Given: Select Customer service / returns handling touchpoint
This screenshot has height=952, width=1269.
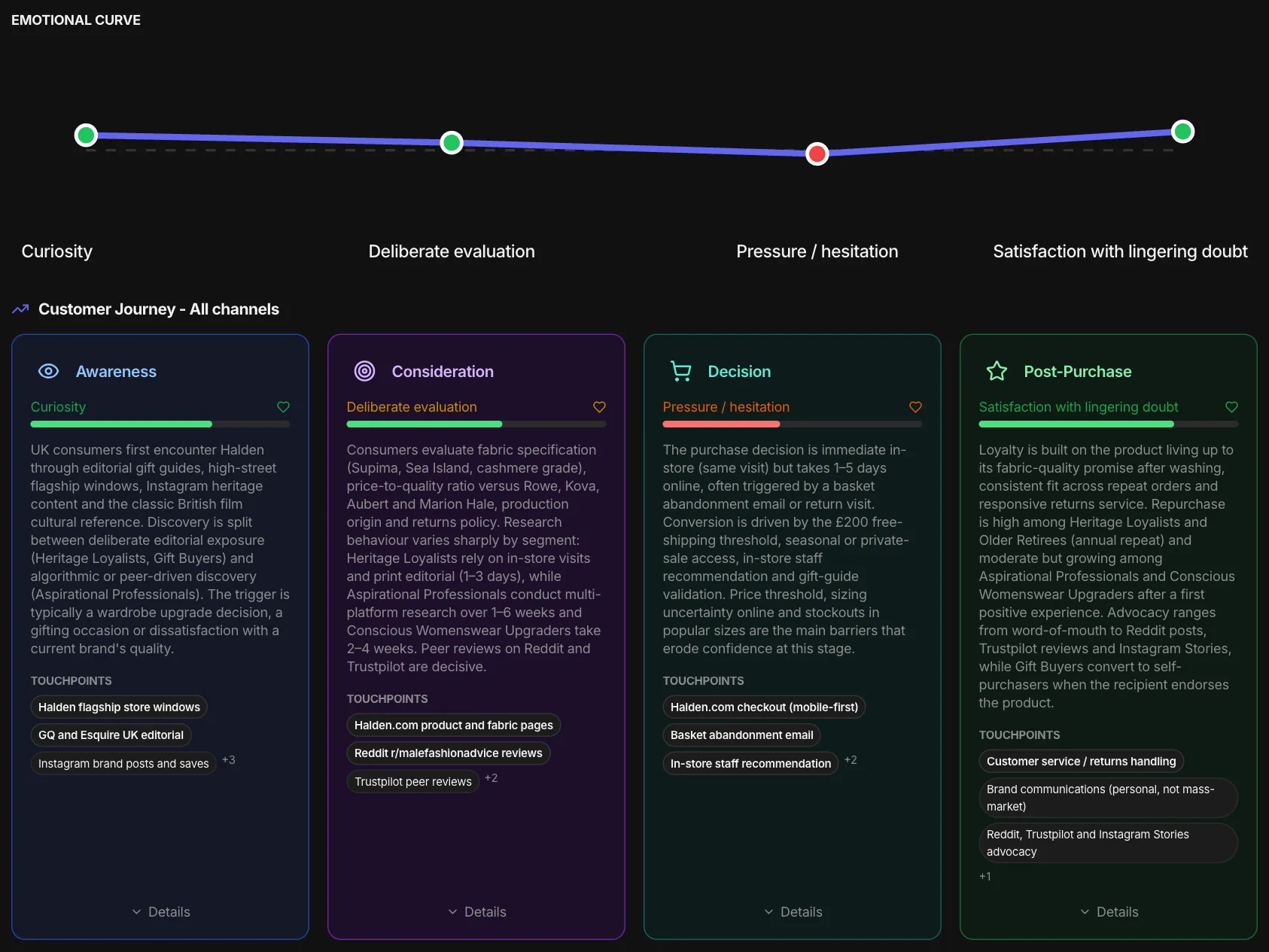Looking at the screenshot, I should 1082,762.
